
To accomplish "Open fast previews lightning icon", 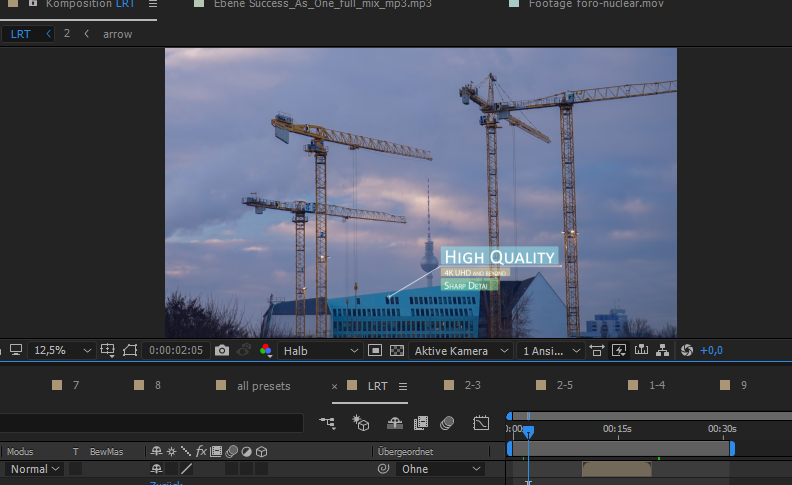I will [x=619, y=350].
